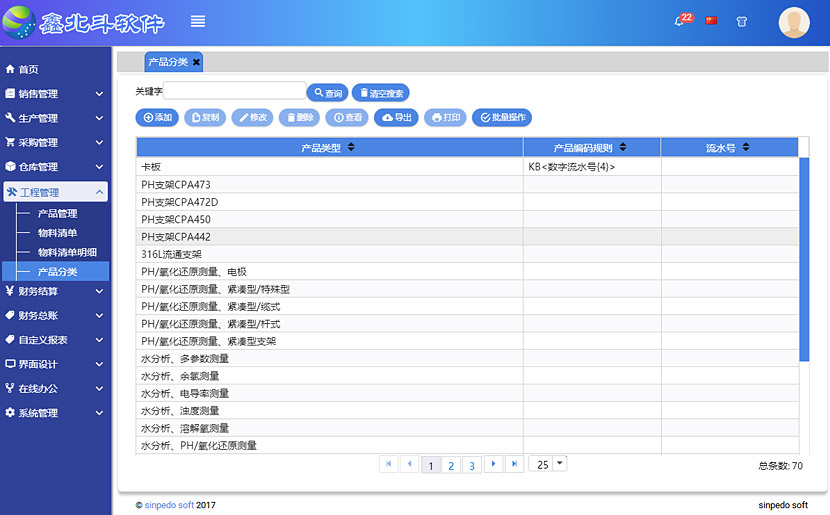This screenshot has width=830, height=515.
Task: Select the PH支架CPA450 row
Action: pos(467,220)
